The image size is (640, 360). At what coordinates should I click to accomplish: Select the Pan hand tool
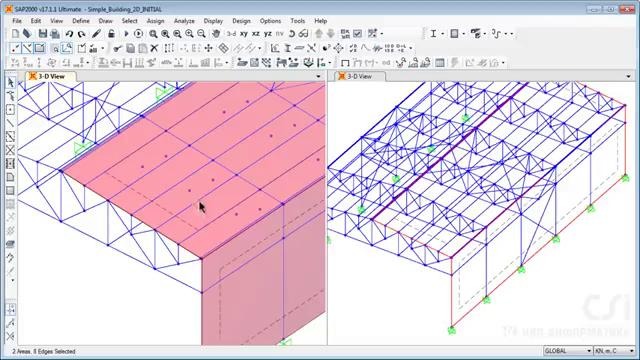pos(216,34)
